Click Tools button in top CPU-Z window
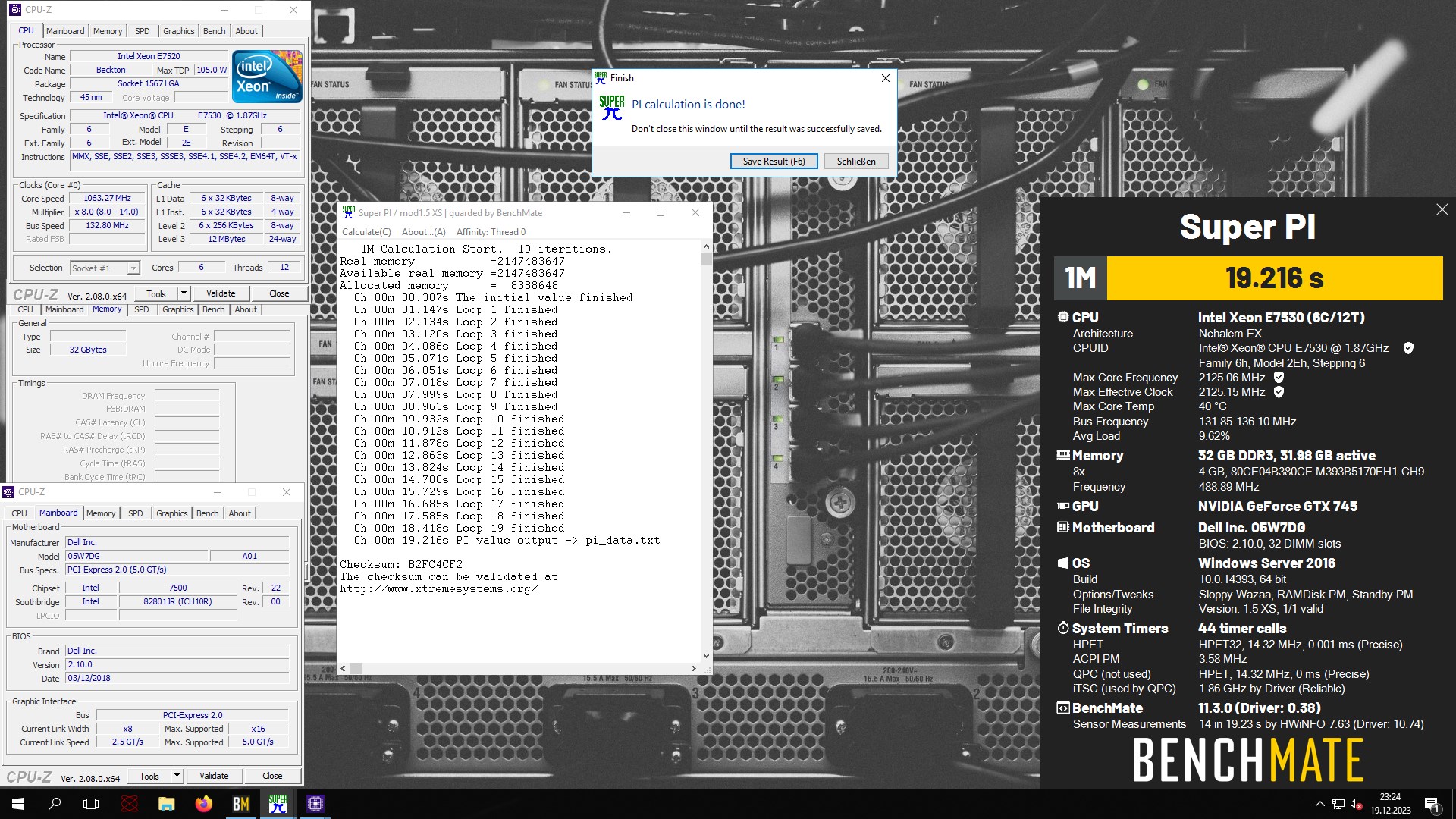 click(x=156, y=293)
